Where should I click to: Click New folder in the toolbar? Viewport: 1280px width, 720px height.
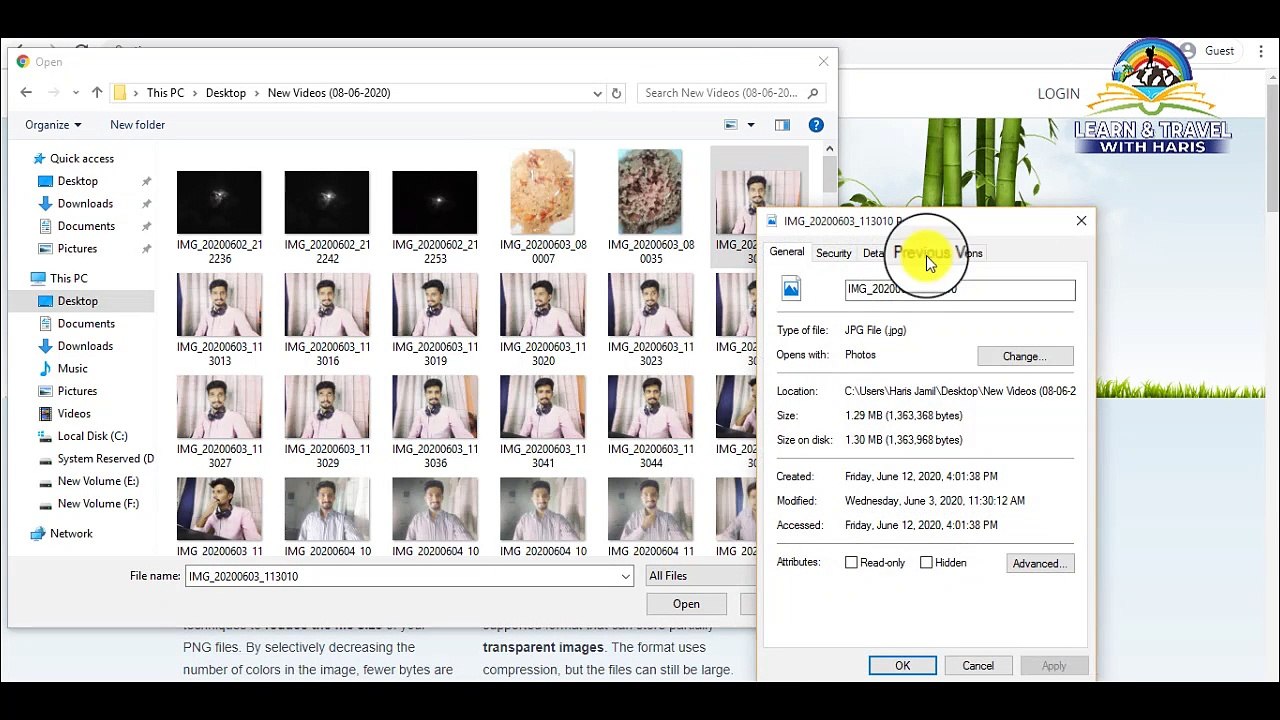coord(137,125)
